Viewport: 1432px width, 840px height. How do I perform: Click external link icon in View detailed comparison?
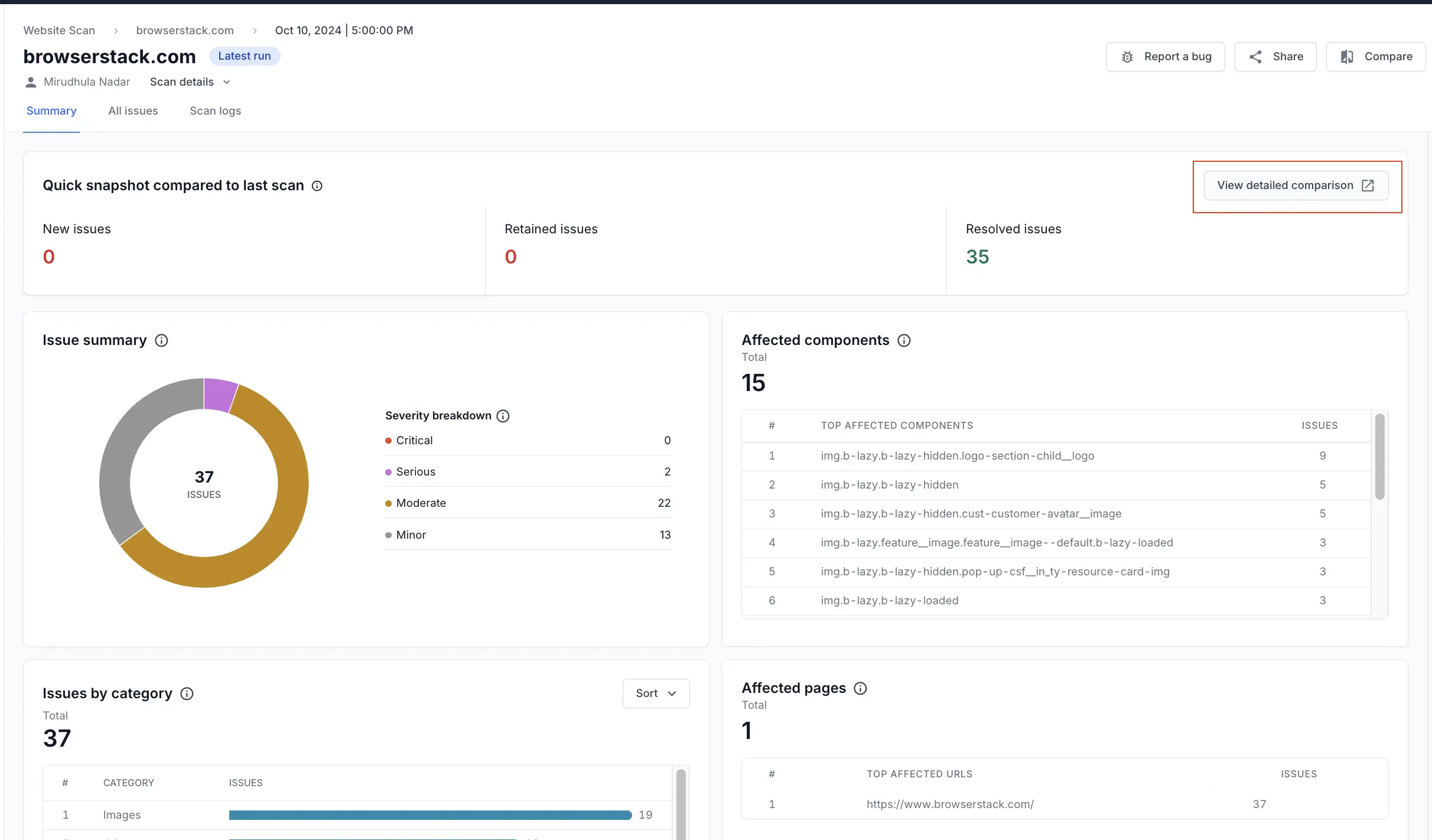[x=1368, y=185]
